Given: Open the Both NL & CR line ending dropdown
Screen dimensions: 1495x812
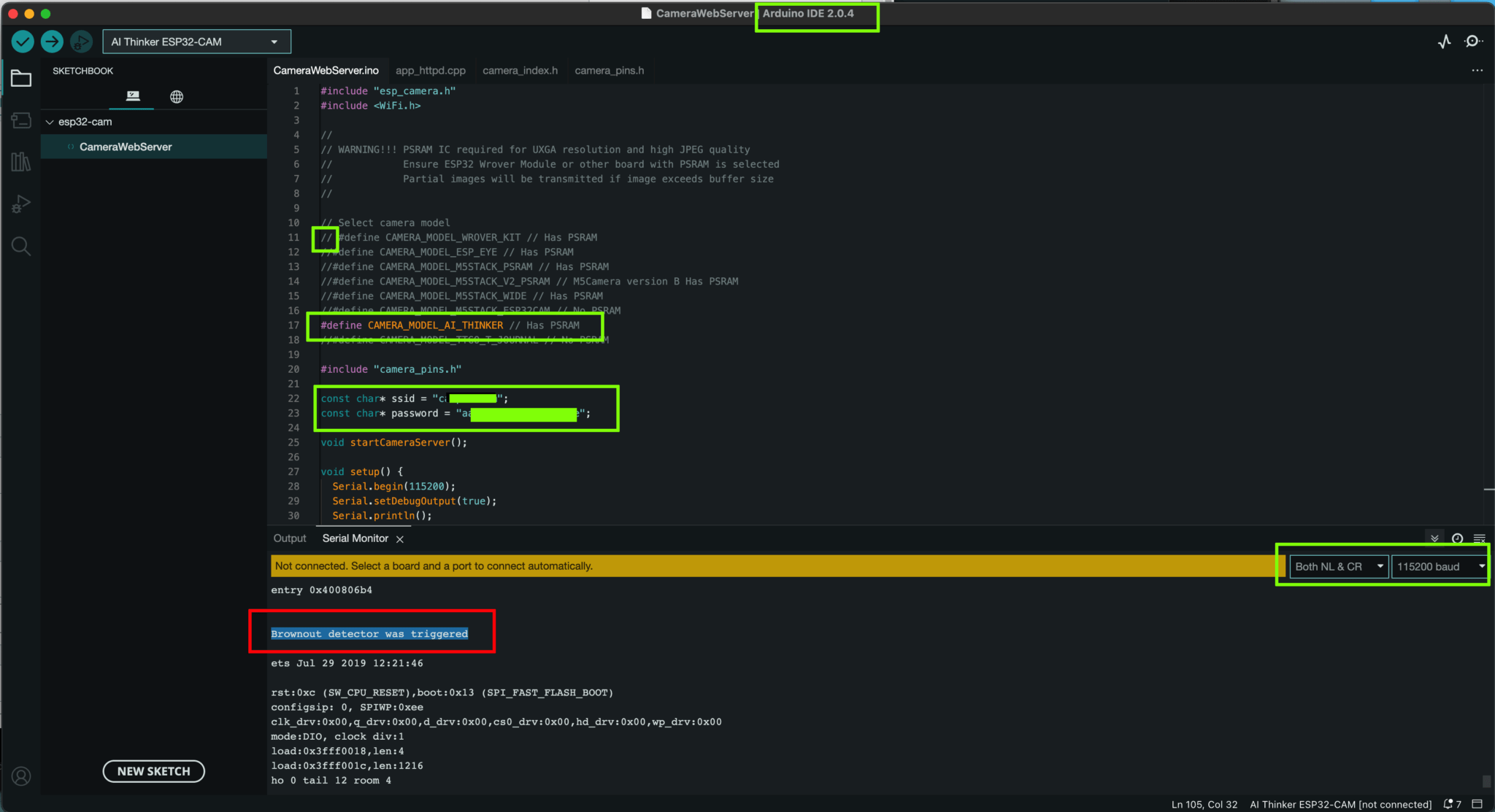Looking at the screenshot, I should 1338,566.
